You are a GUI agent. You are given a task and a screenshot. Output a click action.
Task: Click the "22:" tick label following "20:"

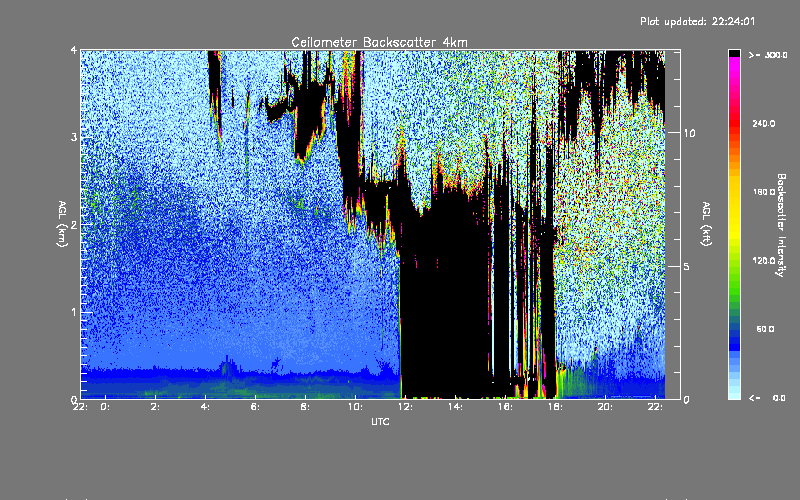click(x=655, y=407)
